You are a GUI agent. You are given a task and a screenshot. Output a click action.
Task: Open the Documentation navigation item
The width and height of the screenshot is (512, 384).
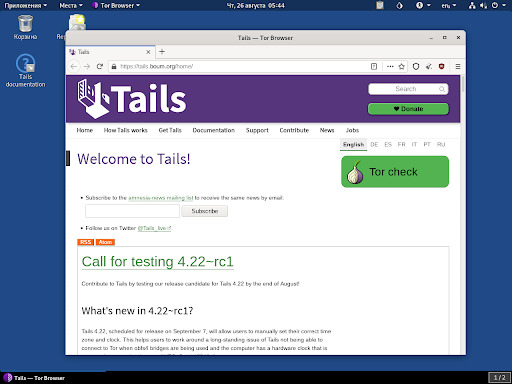point(214,130)
